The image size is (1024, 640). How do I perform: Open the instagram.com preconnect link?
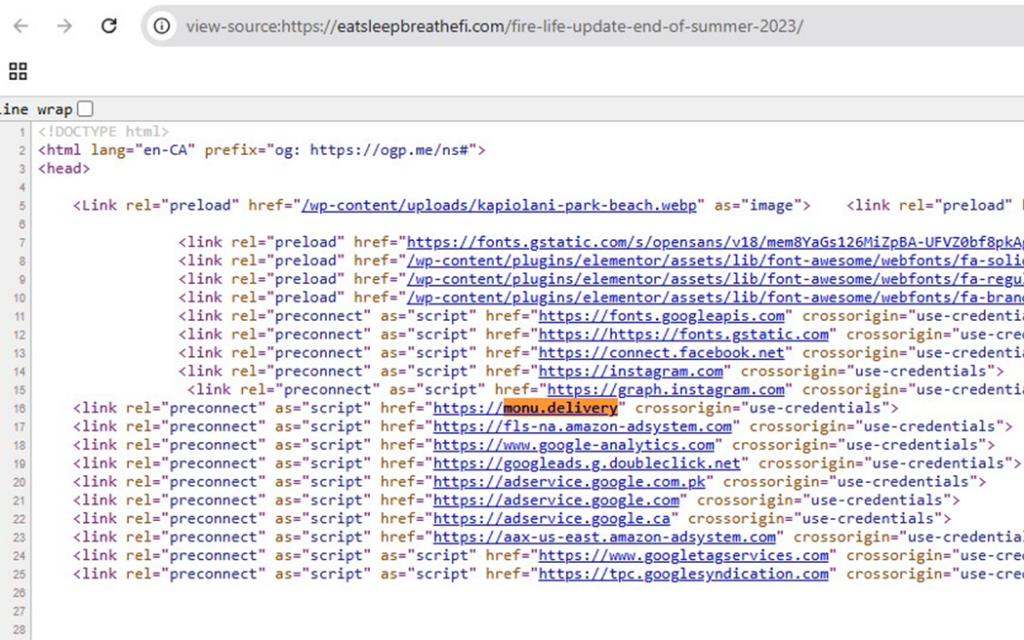click(x=631, y=371)
